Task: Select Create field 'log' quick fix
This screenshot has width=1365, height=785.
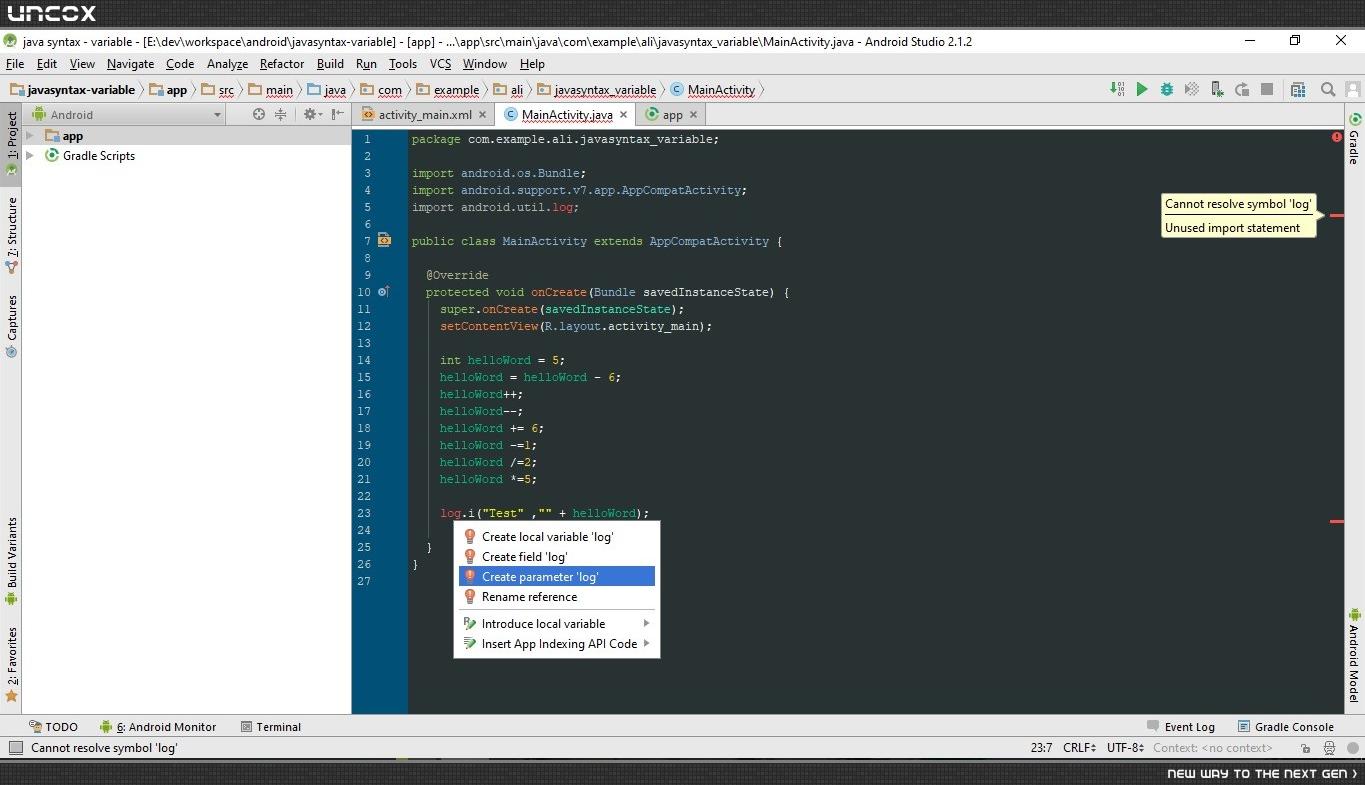Action: point(557,557)
